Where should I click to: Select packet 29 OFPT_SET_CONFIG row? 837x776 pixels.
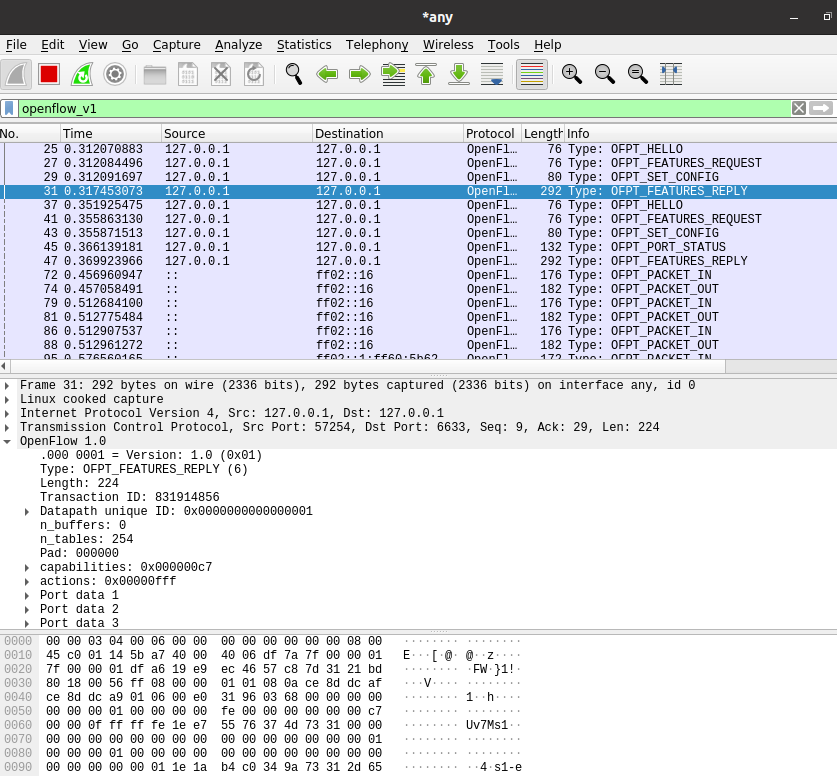[x=418, y=177]
